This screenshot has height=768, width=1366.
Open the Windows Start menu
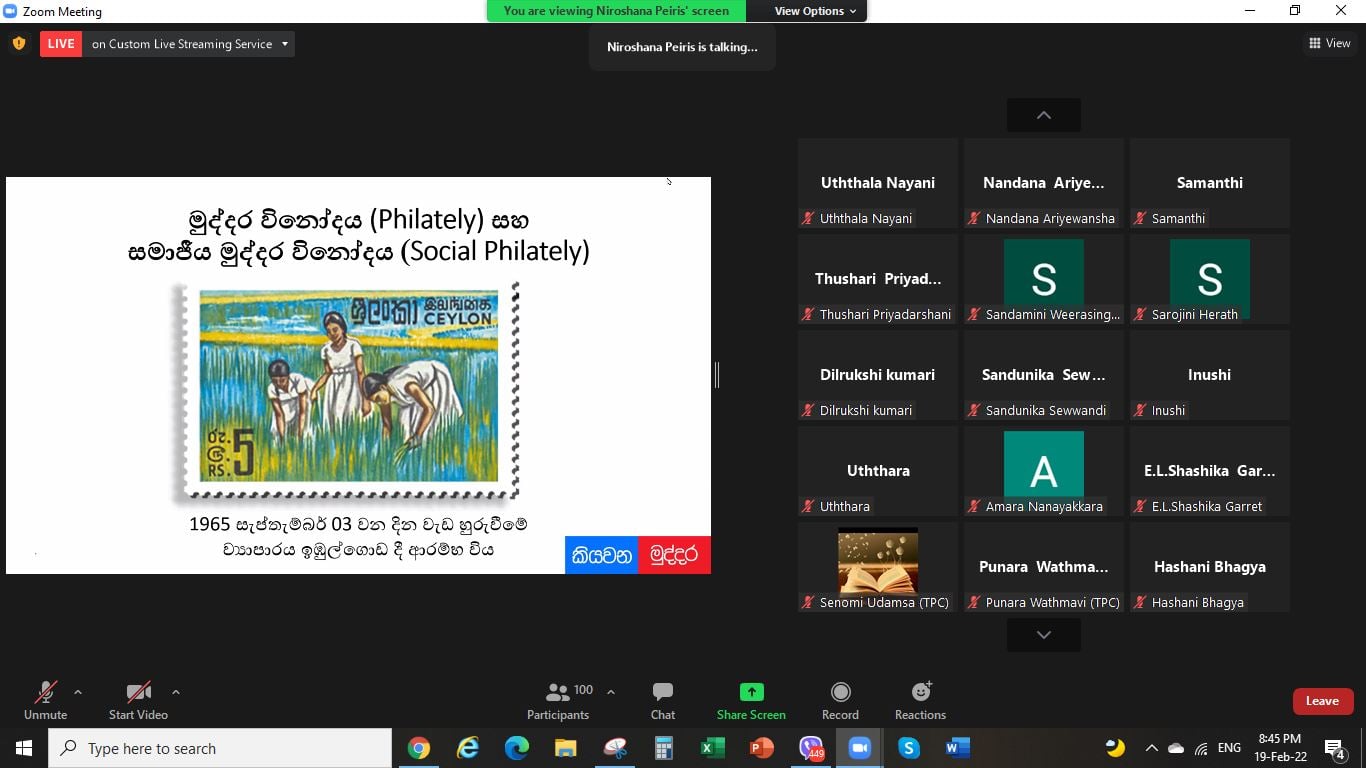click(24, 748)
